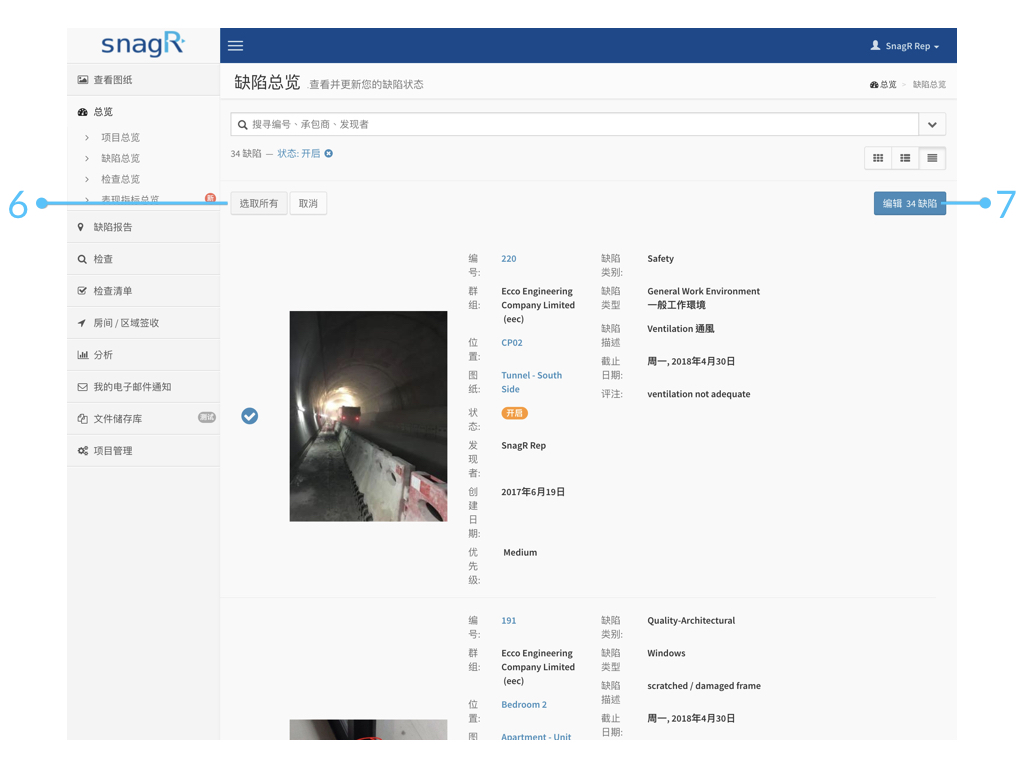The width and height of the screenshot is (1024, 768).
Task: Open Tunnel - South Side drawing link
Action: pyautogui.click(x=532, y=382)
